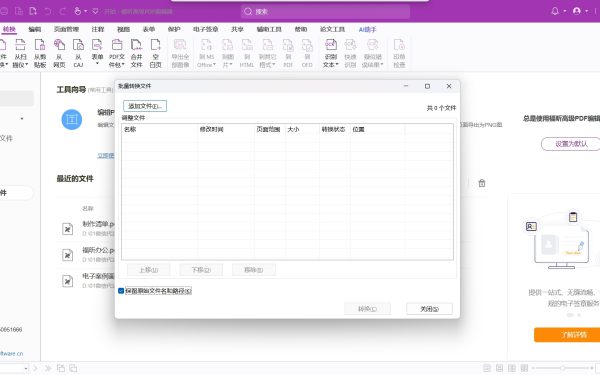Click the 转换 button in dialog

(367, 309)
